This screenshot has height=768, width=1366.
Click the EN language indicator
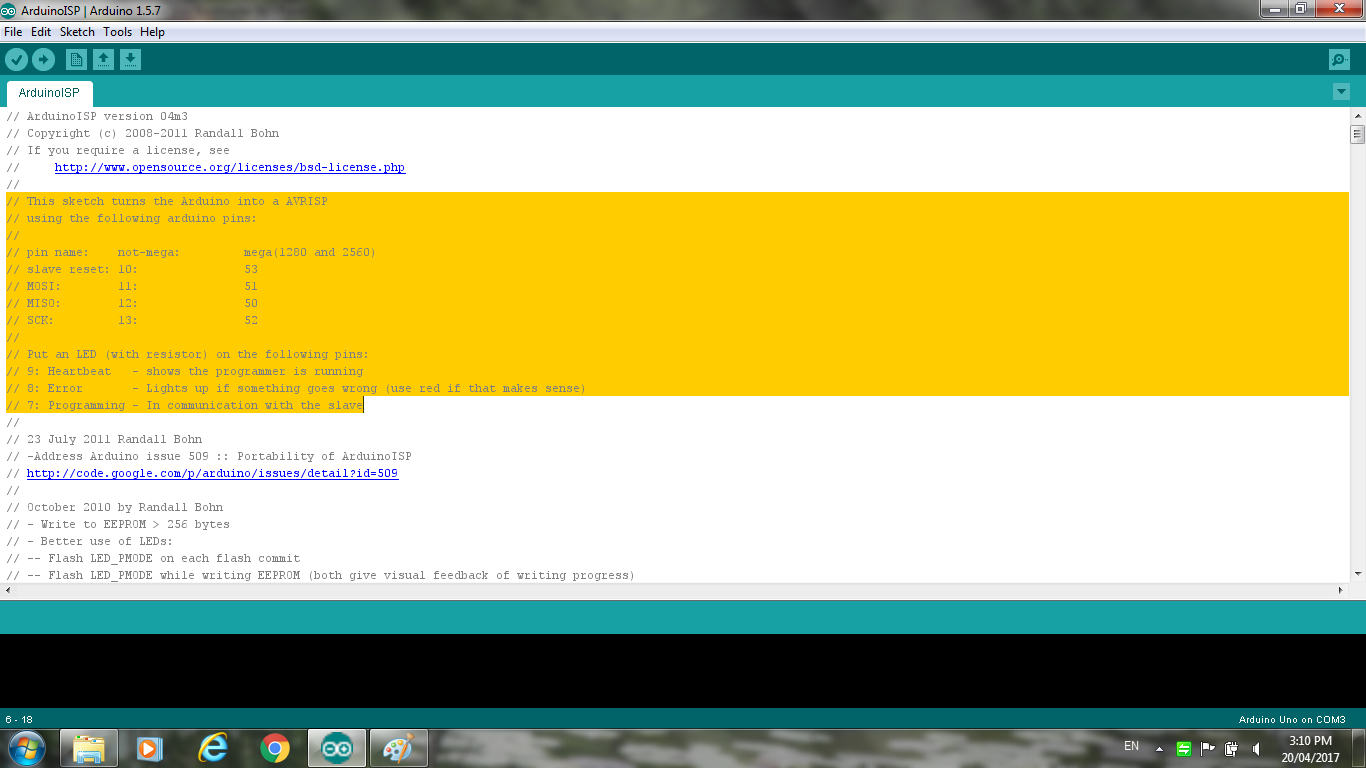coord(1131,746)
